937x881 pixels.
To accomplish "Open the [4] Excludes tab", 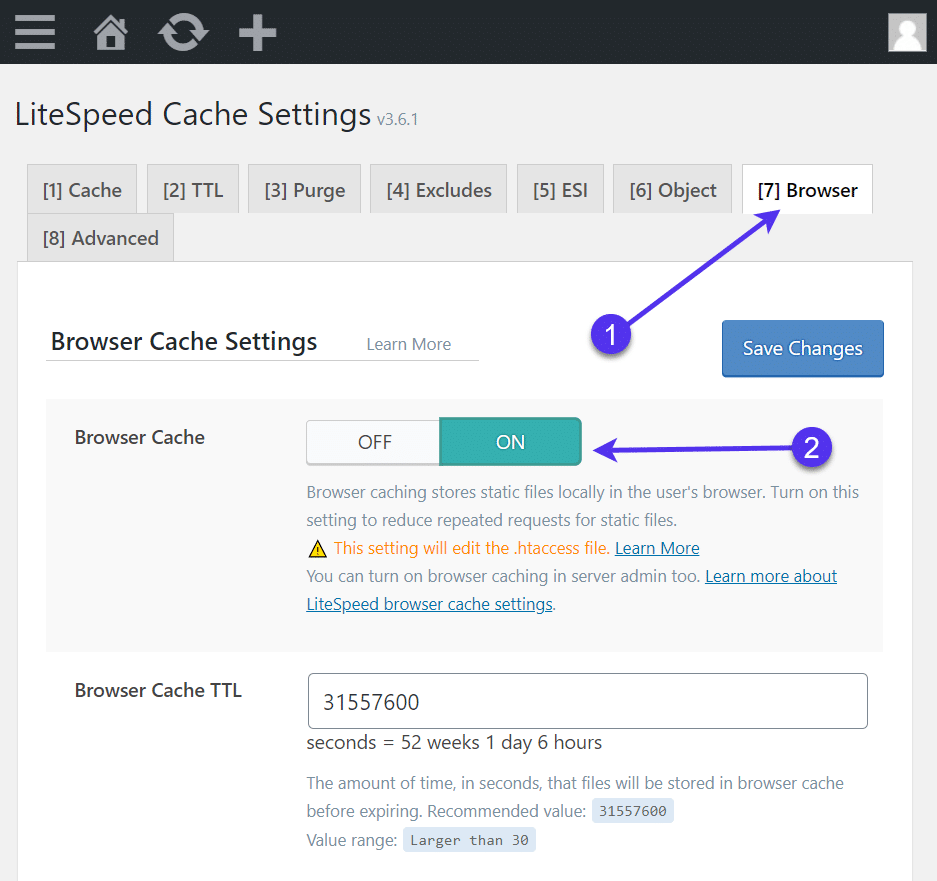I will tap(438, 189).
